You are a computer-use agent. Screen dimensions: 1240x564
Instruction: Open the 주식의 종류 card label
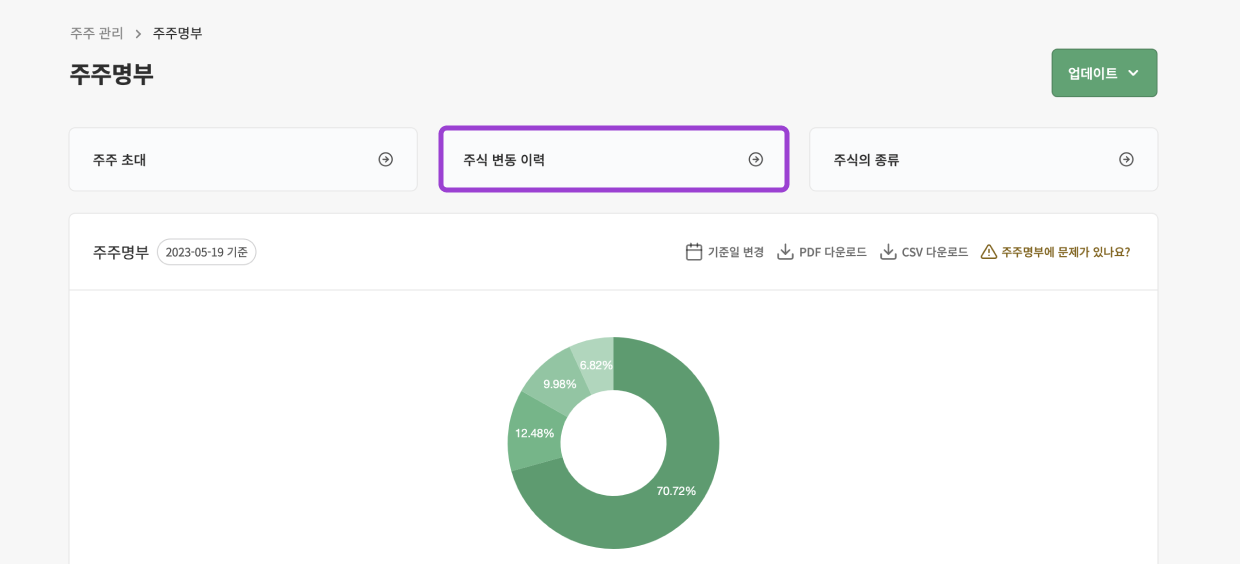(866, 159)
